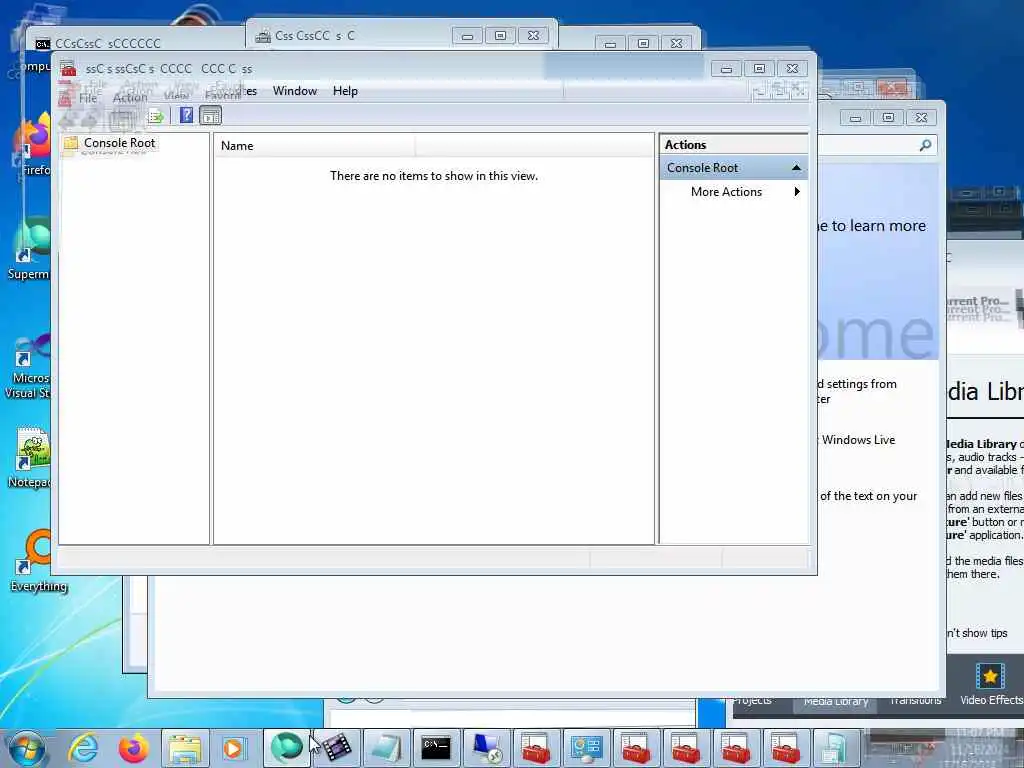This screenshot has height=768, width=1024.
Task: Click the last teal document taskbar icon
Action: tap(834, 748)
